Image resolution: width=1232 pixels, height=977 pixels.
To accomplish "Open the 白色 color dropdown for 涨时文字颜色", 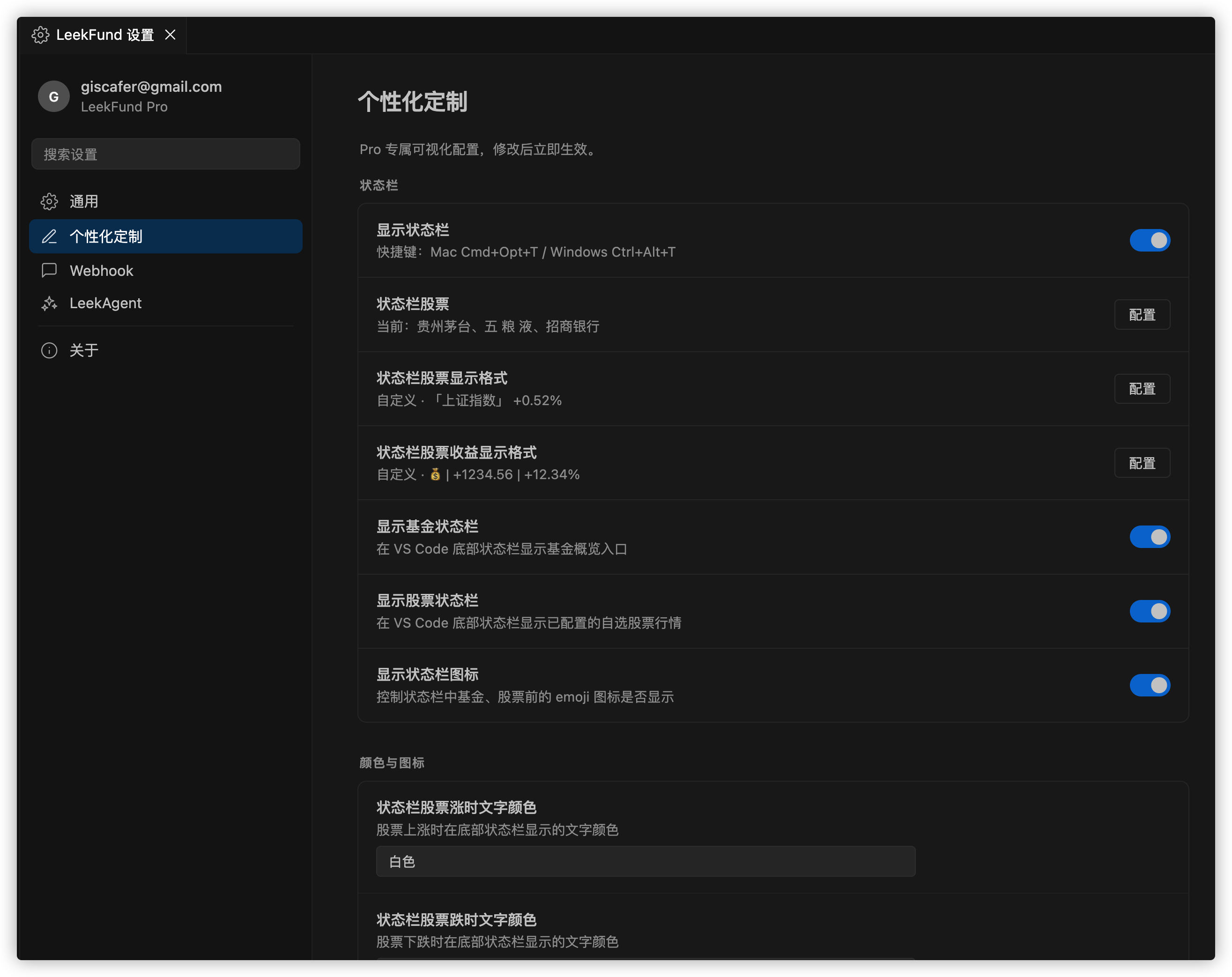I will click(x=646, y=862).
